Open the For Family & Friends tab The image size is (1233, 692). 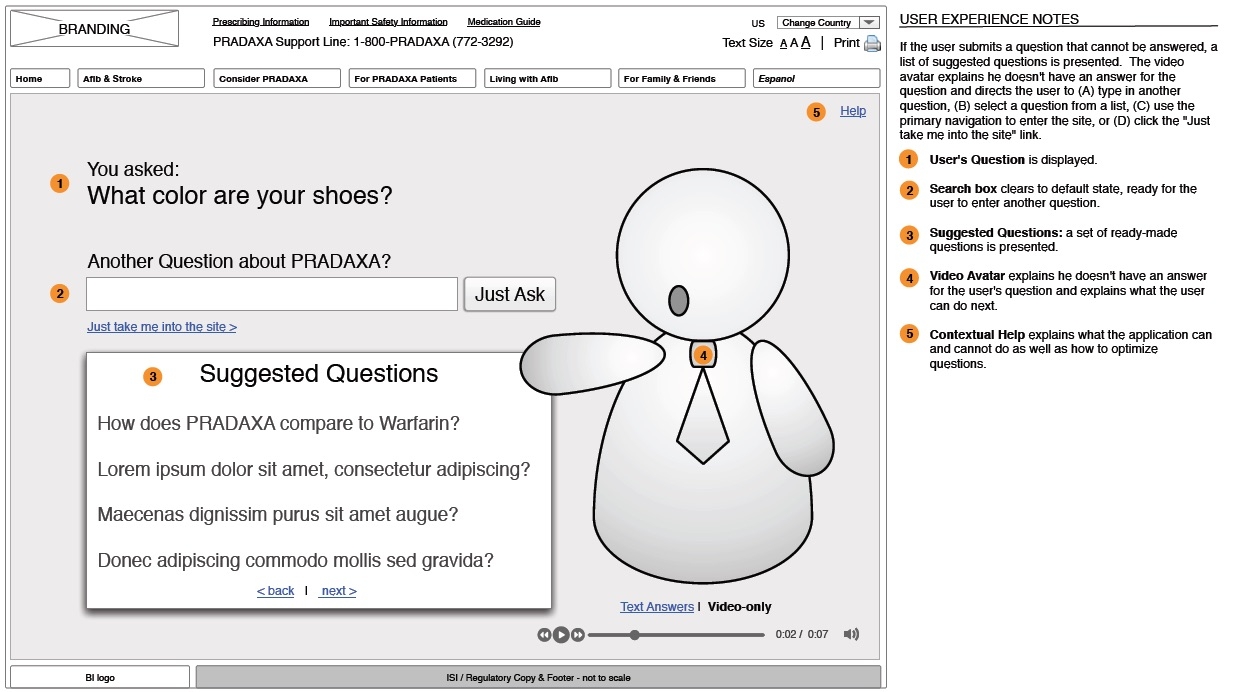tap(682, 78)
